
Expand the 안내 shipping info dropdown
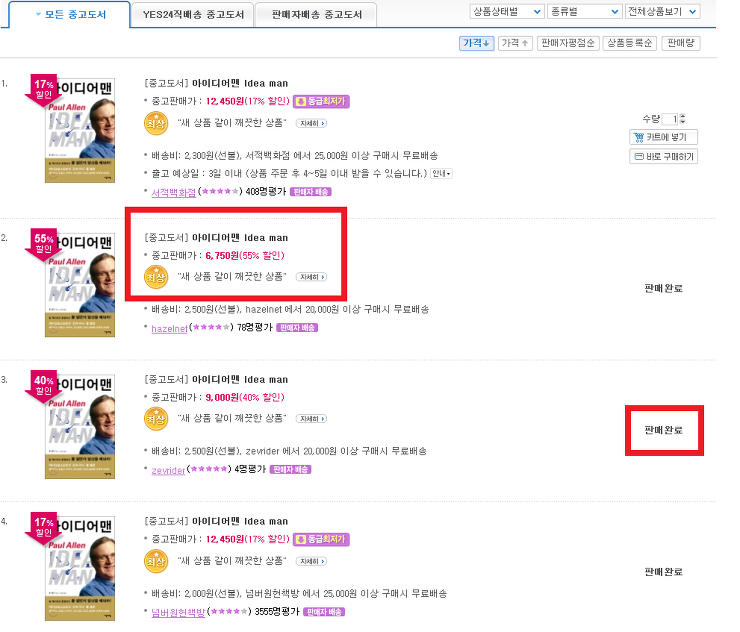(441, 174)
